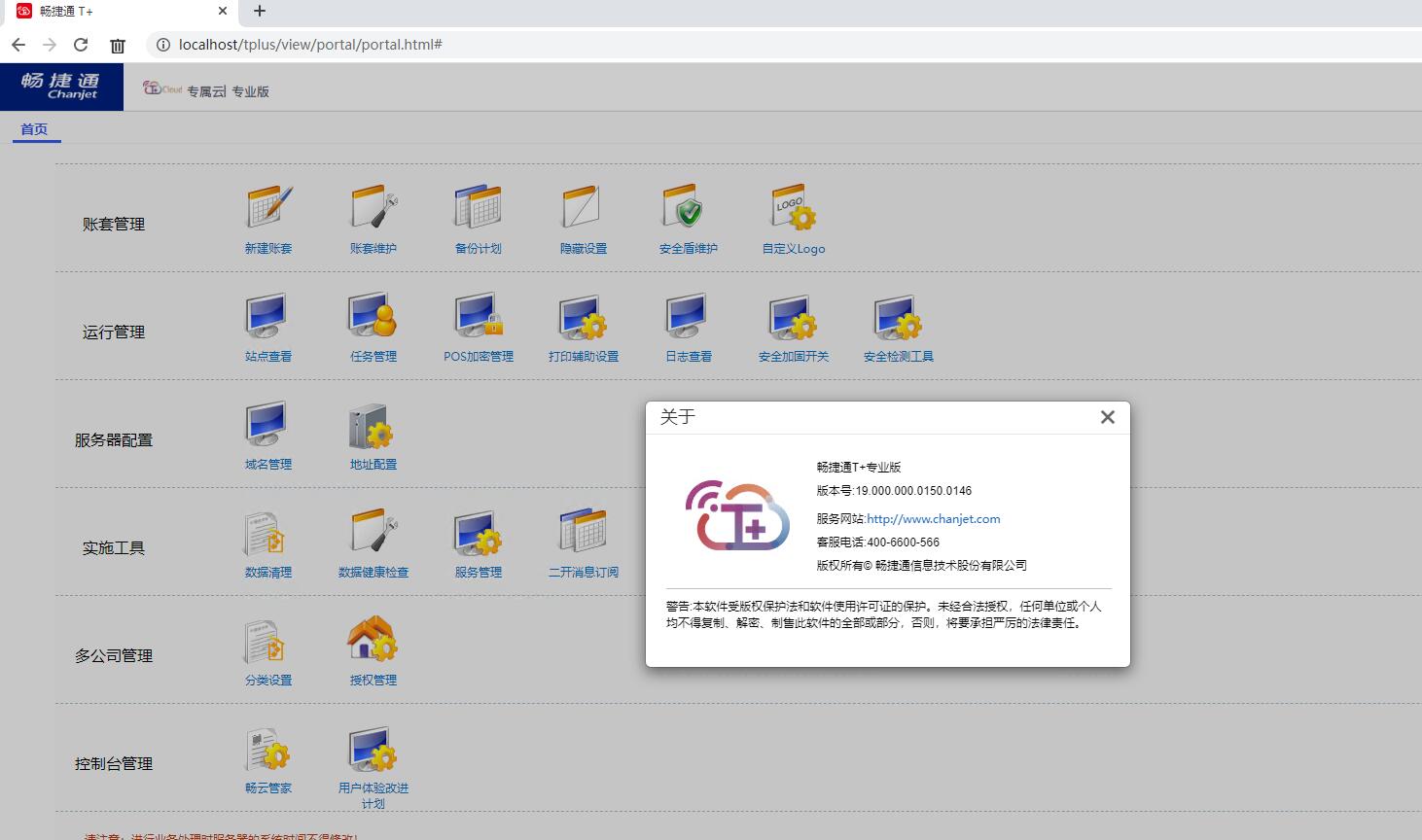Screen dimensions: 1422x840
Task: Open 二开消息订阅 icon
Action: click(584, 531)
